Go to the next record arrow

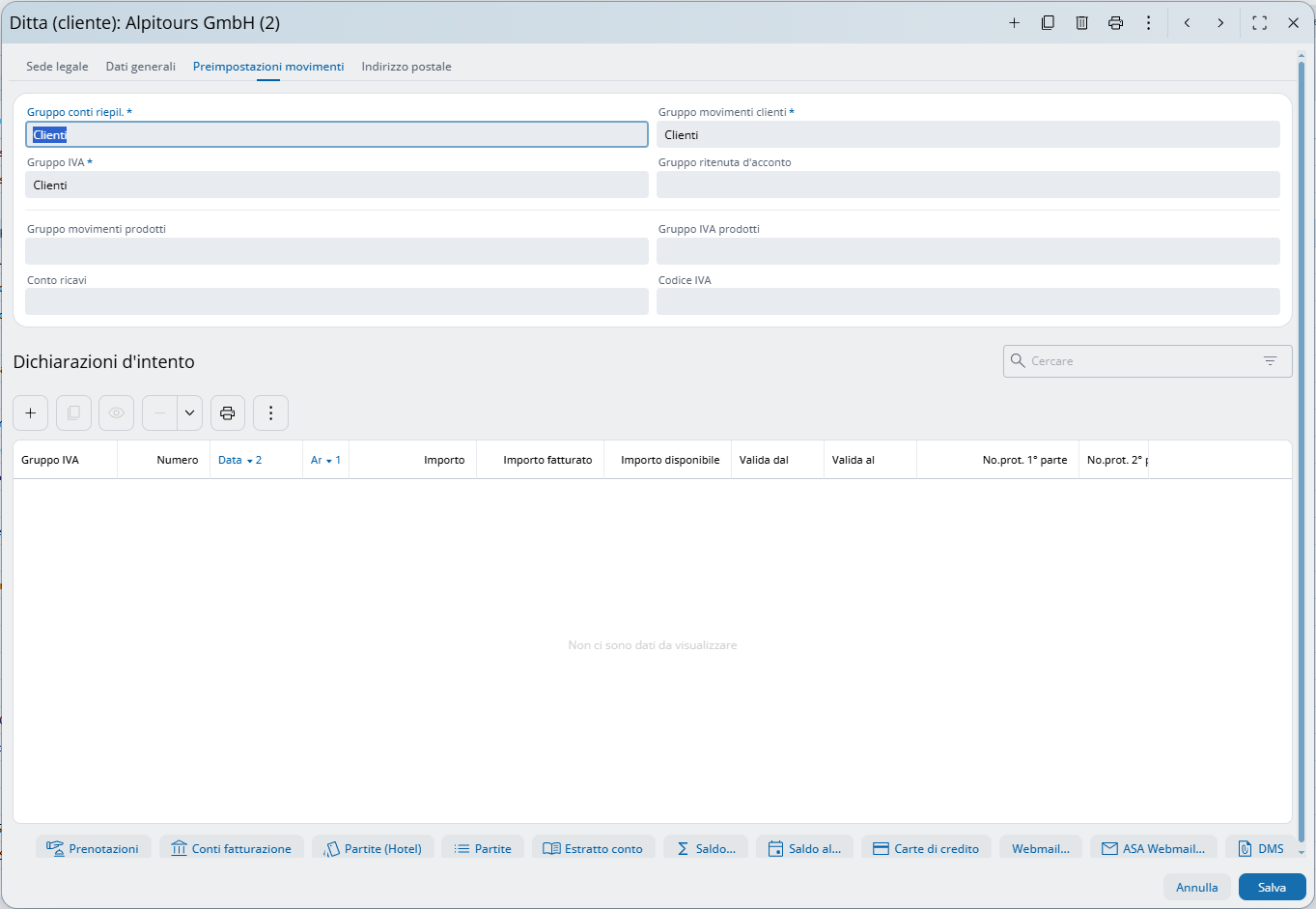click(1220, 23)
